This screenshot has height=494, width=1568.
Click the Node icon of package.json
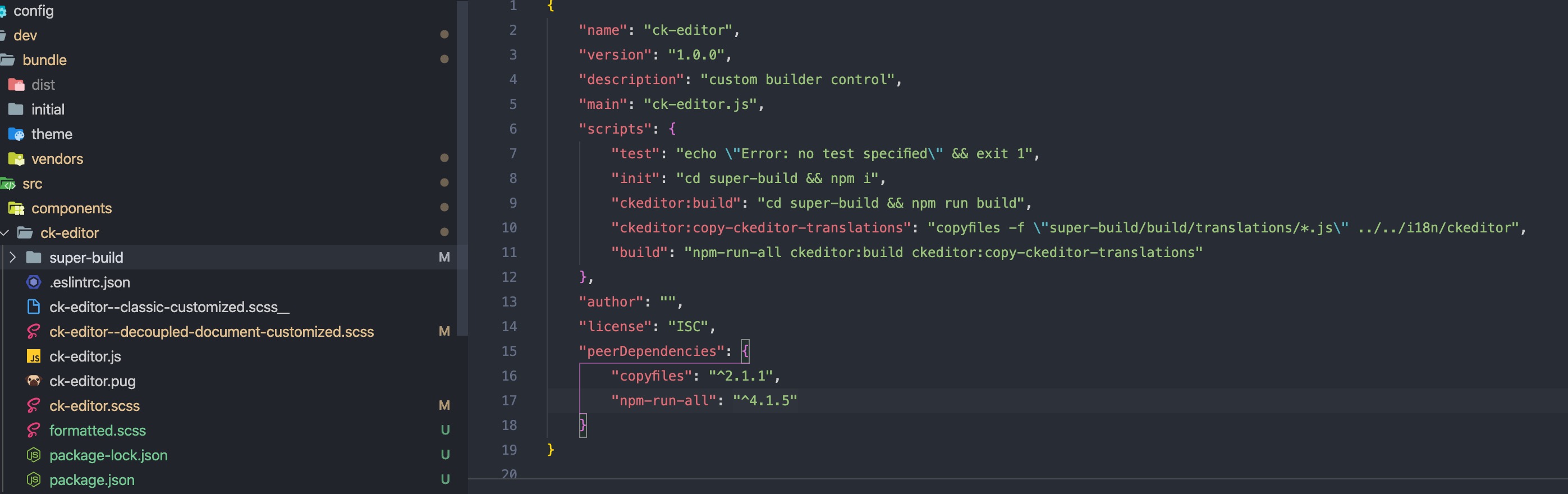coord(34,479)
